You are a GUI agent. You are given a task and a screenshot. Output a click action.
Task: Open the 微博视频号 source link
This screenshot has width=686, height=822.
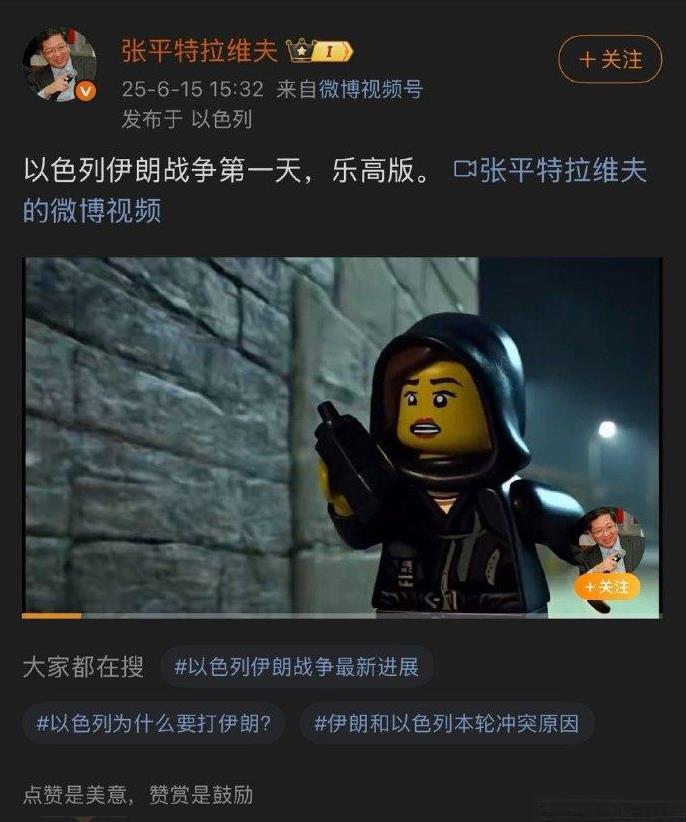pyautogui.click(x=371, y=89)
